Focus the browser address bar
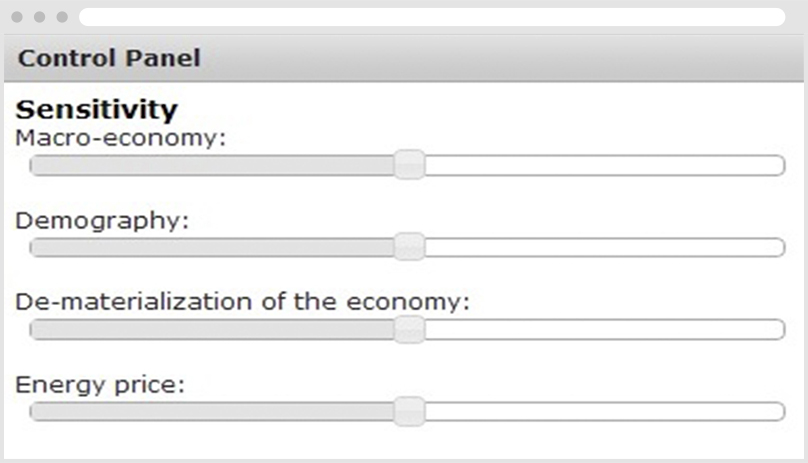 coord(432,17)
